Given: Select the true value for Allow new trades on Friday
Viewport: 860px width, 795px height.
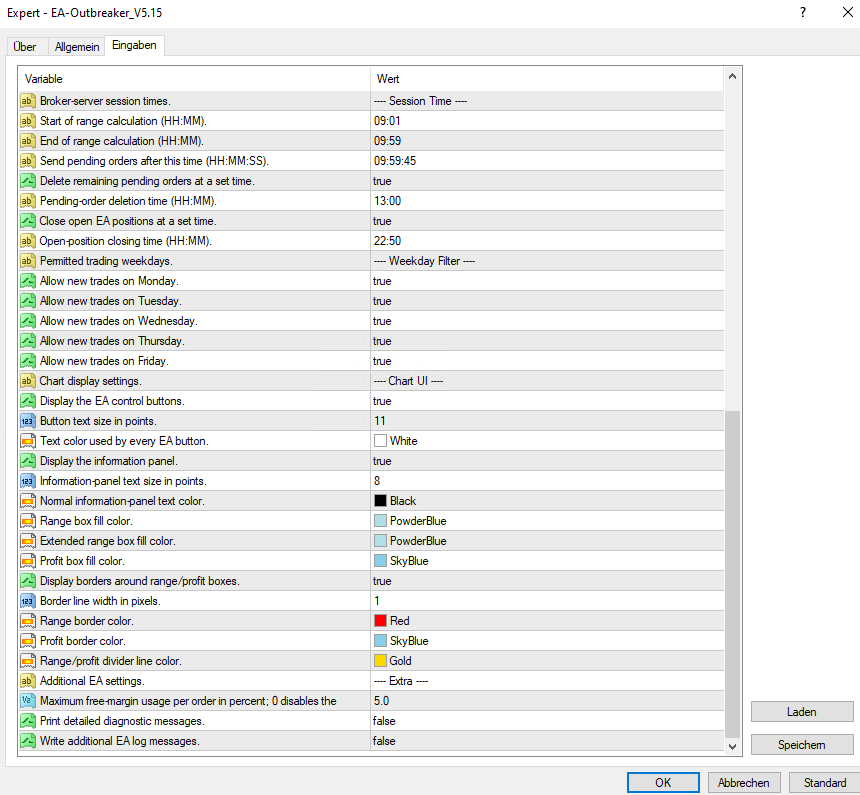Looking at the screenshot, I should coord(382,361).
